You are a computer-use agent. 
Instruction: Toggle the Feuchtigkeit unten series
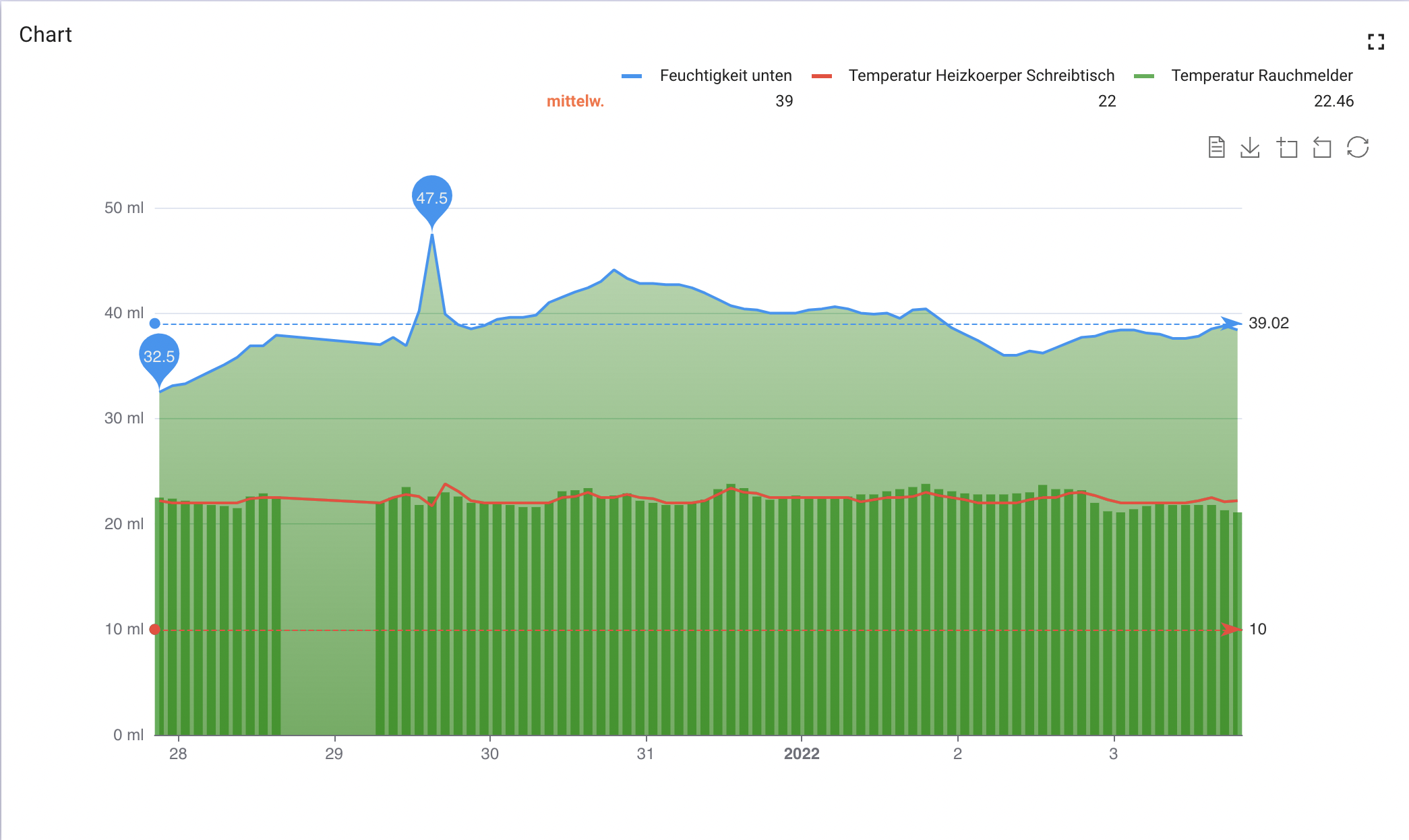tap(725, 76)
